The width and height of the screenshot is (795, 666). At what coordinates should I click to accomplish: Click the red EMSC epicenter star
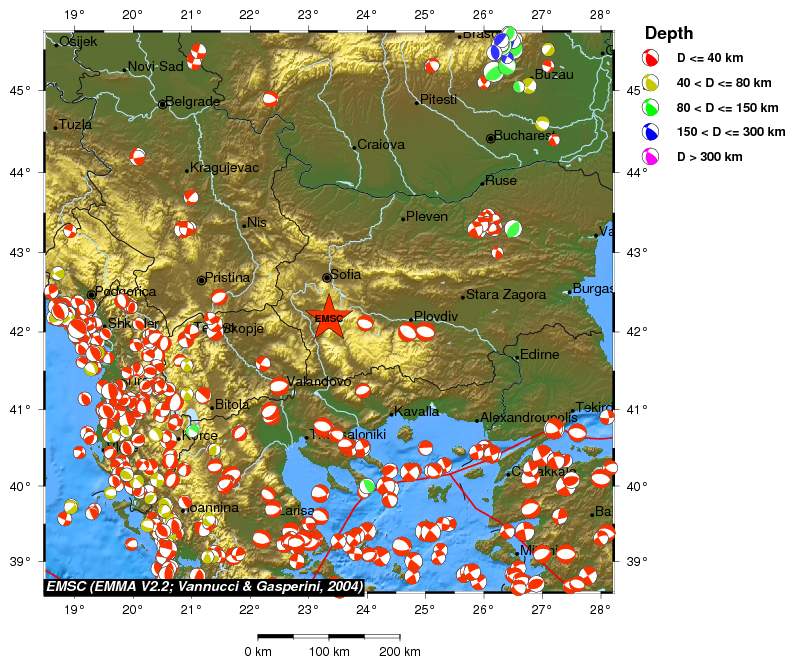(x=329, y=317)
